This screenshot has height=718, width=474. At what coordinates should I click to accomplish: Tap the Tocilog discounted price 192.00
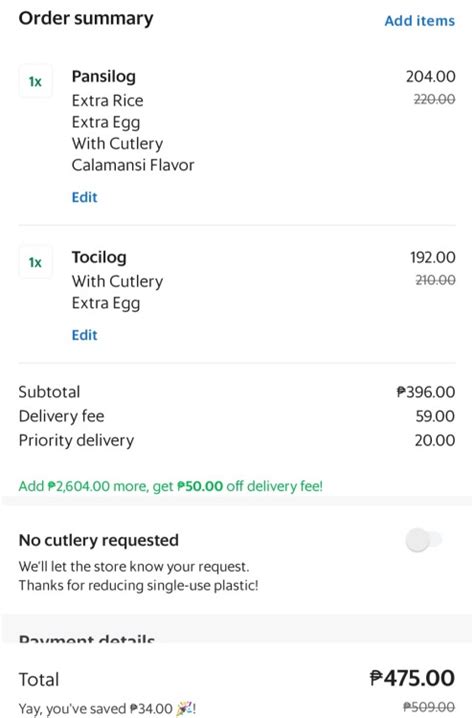point(432,257)
